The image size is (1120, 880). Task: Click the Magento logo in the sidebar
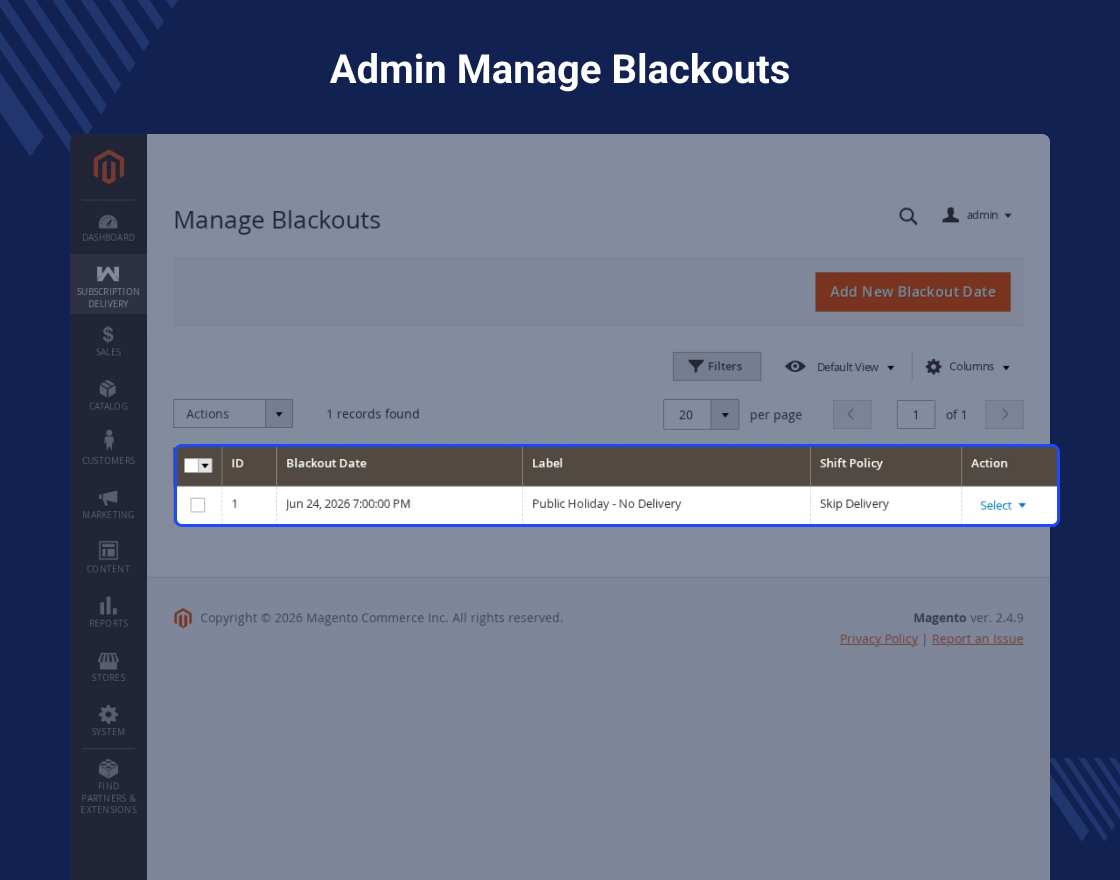109,166
